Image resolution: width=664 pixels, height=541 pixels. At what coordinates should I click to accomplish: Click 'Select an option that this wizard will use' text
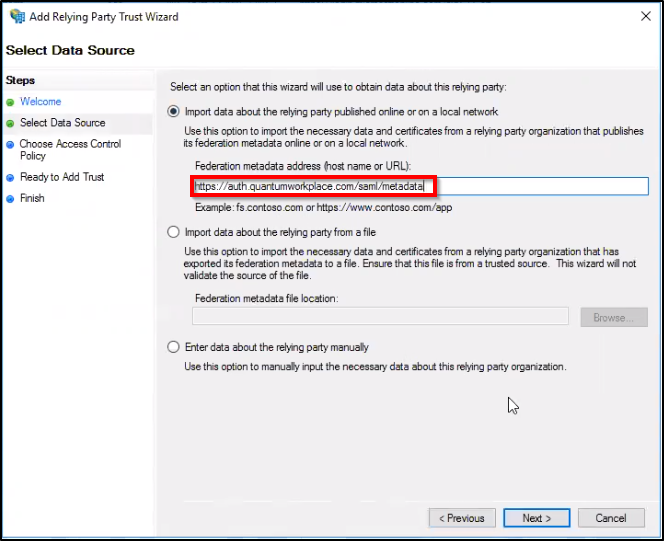click(338, 87)
